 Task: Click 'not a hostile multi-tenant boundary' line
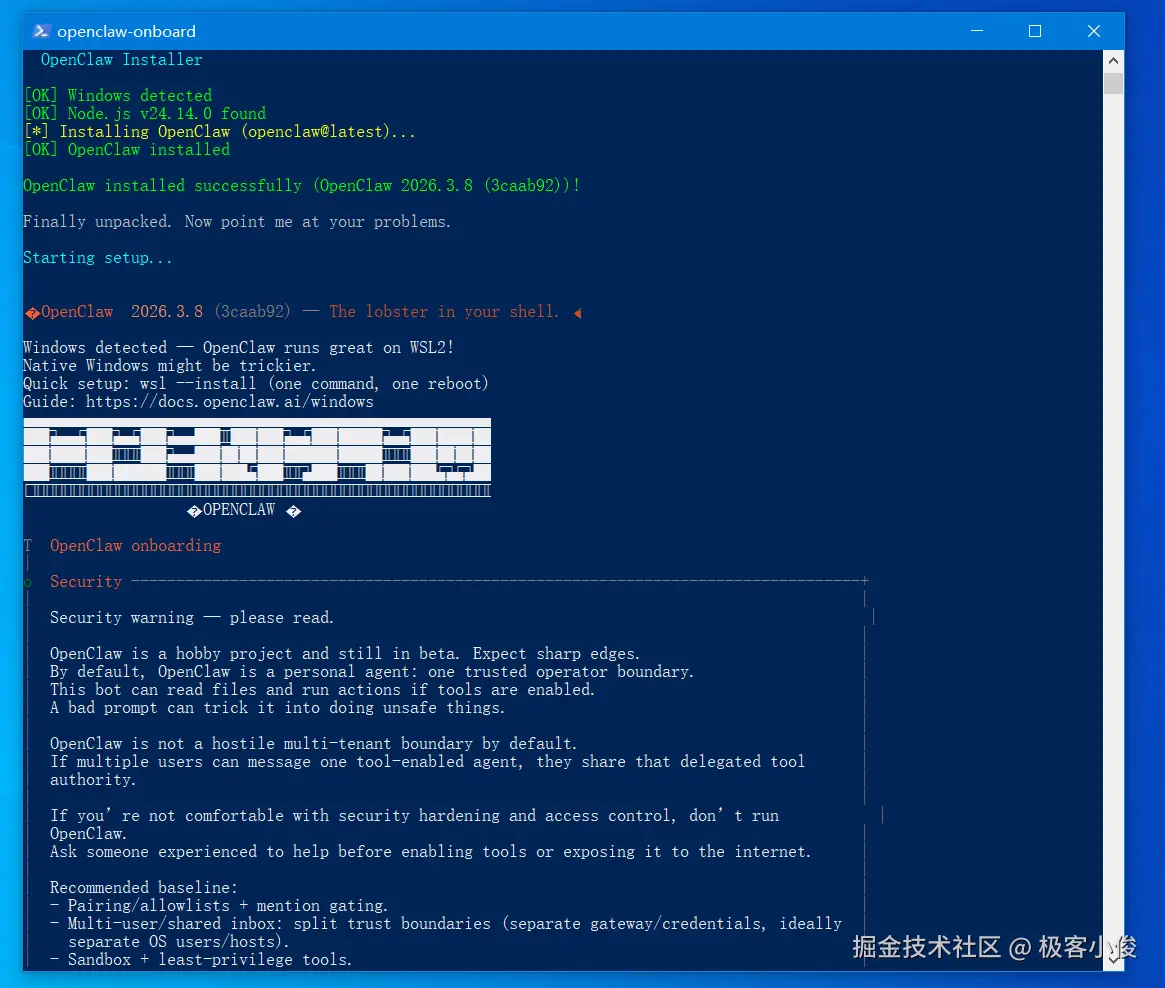tap(313, 744)
